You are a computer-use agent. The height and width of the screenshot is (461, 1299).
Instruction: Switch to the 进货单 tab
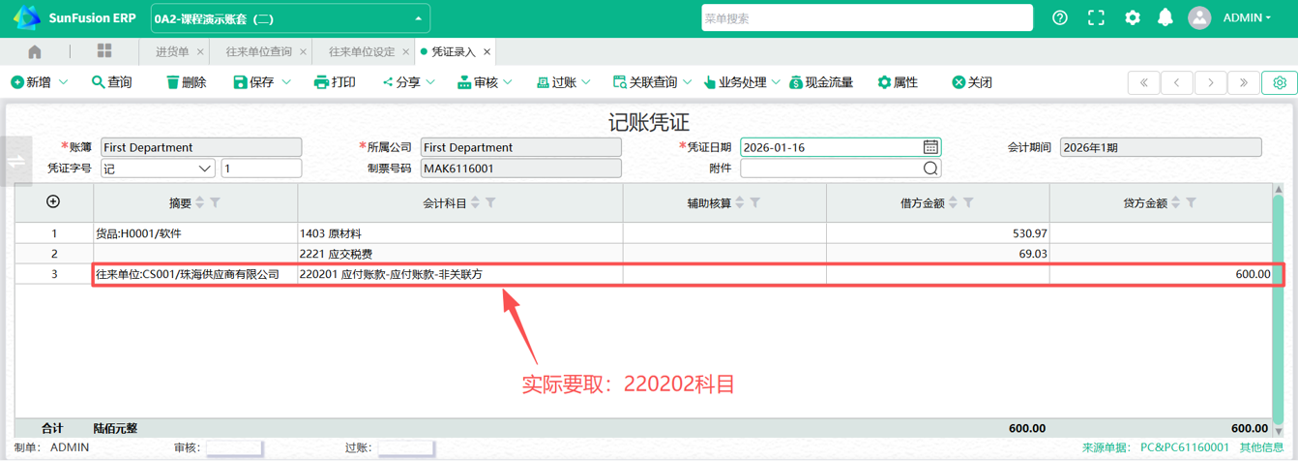click(x=172, y=51)
